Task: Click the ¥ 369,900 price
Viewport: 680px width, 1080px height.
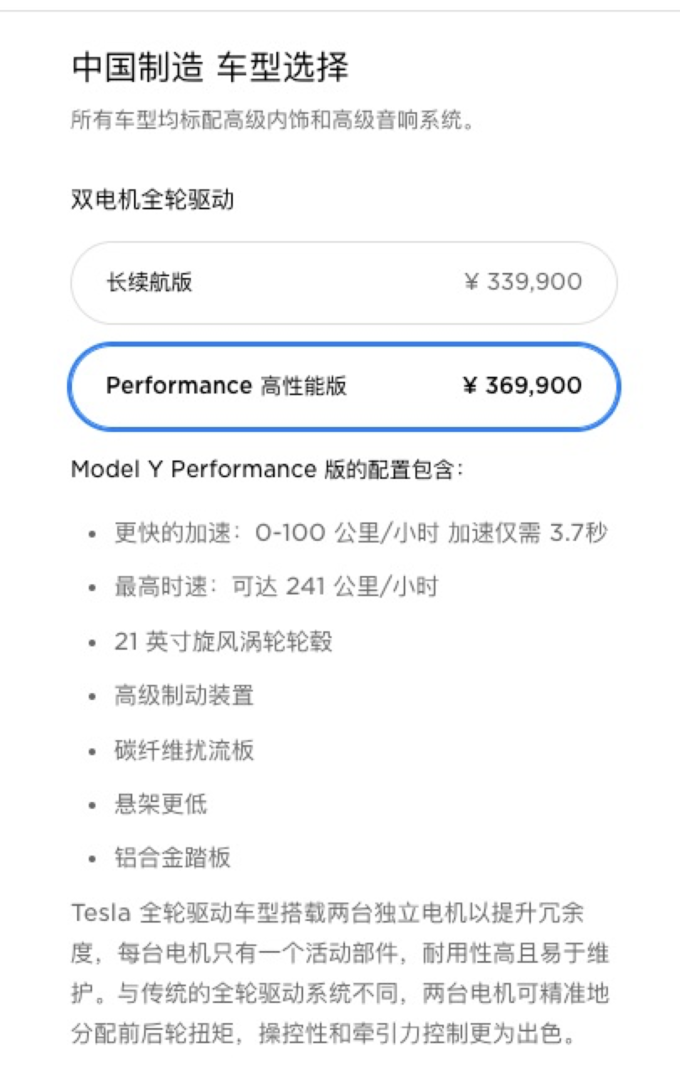Action: tap(522, 386)
